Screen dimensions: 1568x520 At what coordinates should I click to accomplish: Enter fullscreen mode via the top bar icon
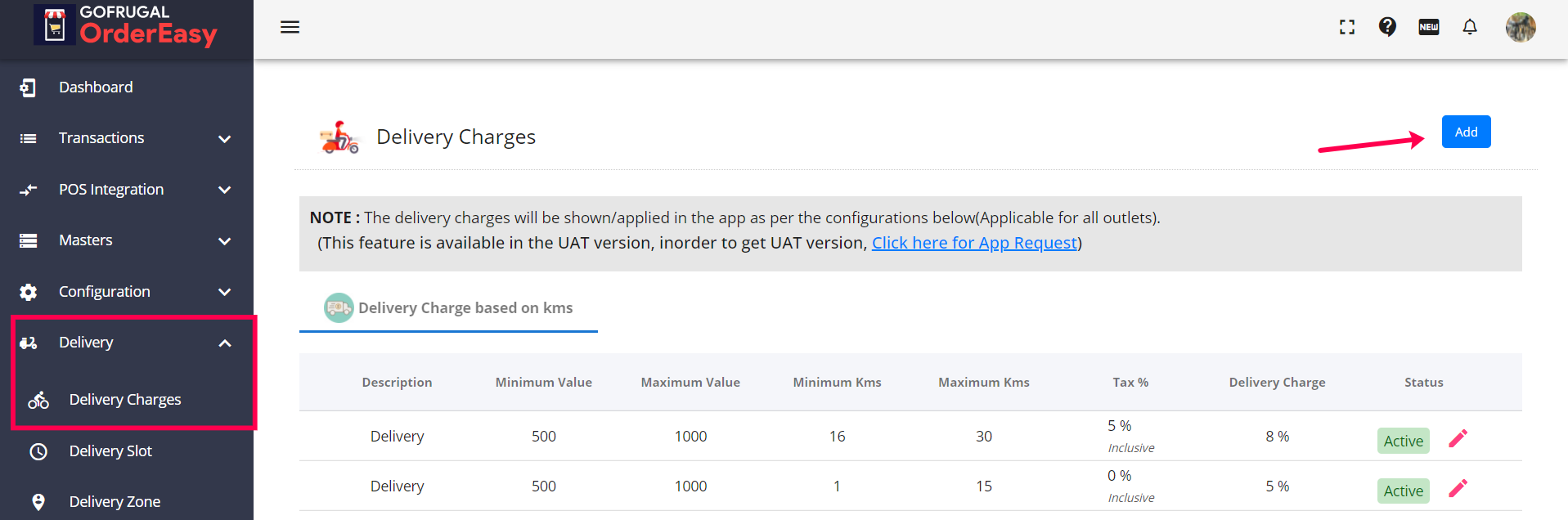[1347, 27]
